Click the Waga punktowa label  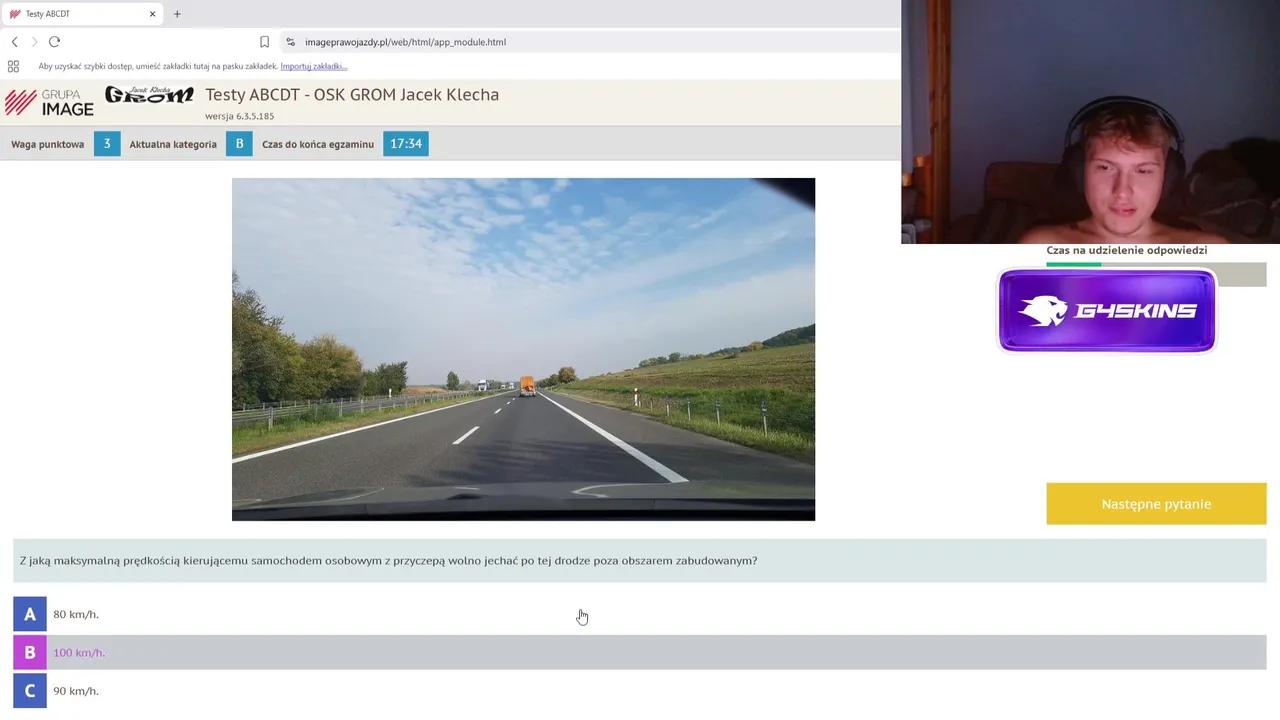[x=48, y=144]
